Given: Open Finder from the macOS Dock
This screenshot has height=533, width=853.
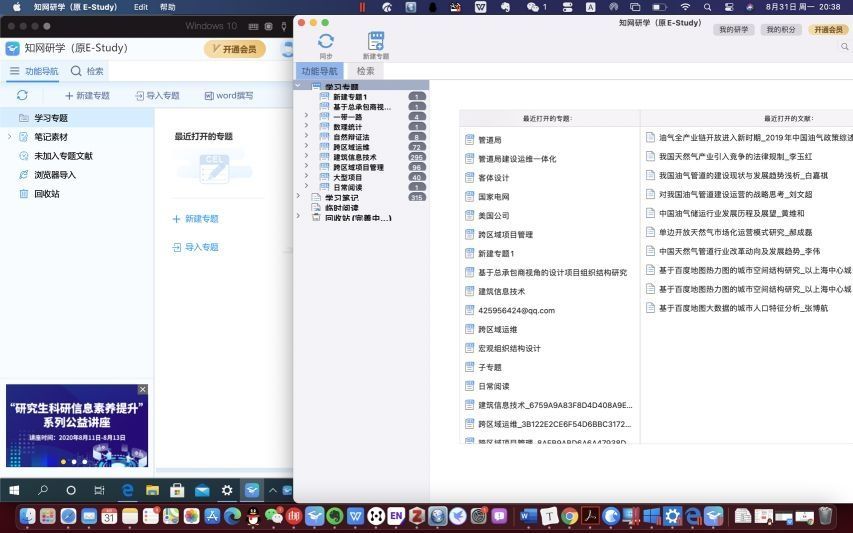Looking at the screenshot, I should coord(27,516).
